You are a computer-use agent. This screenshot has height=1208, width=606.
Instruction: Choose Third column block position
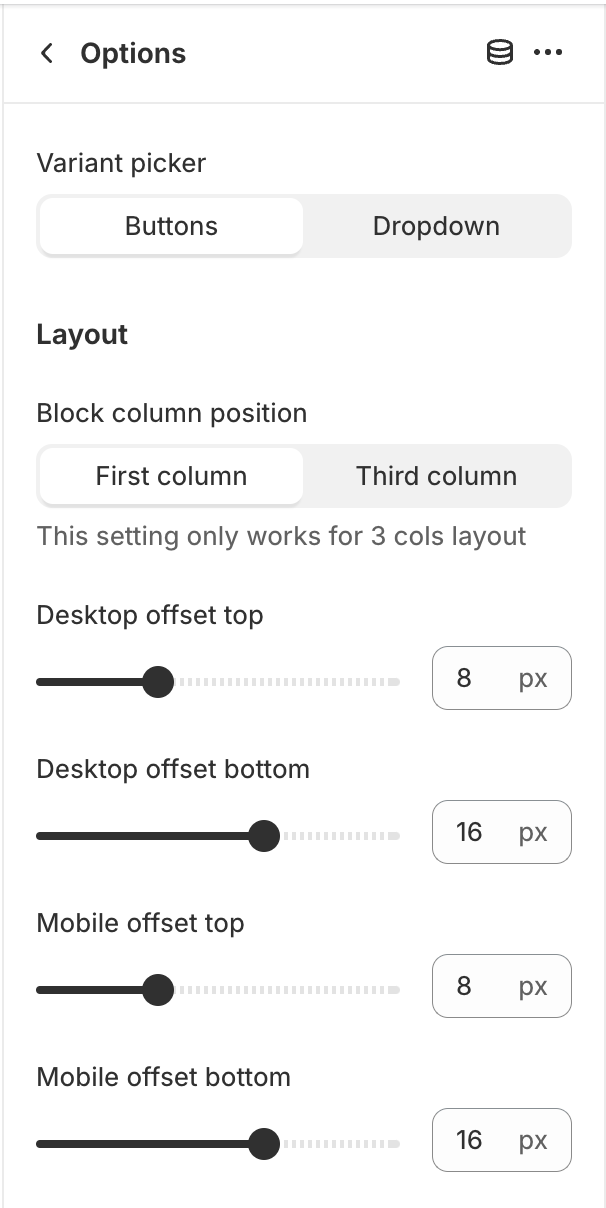coord(436,476)
